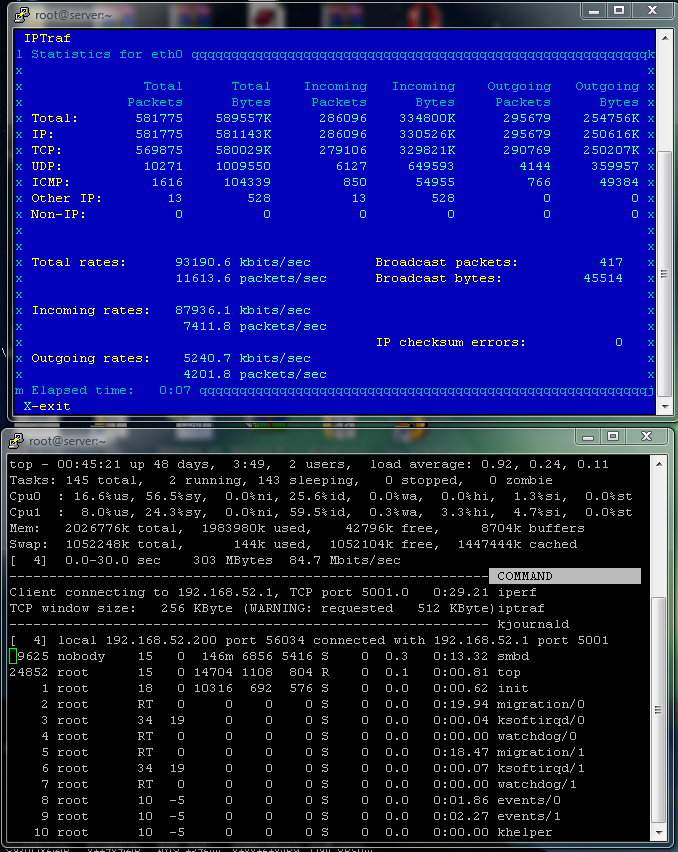Minimize the top terminal window
Screen dimensions: 678x852
[x=588, y=436]
